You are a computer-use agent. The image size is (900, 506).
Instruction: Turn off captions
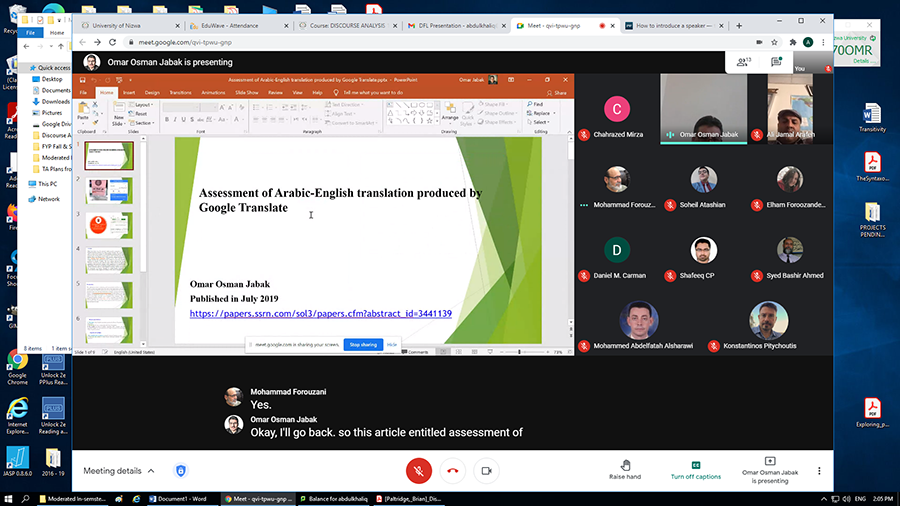[696, 469]
